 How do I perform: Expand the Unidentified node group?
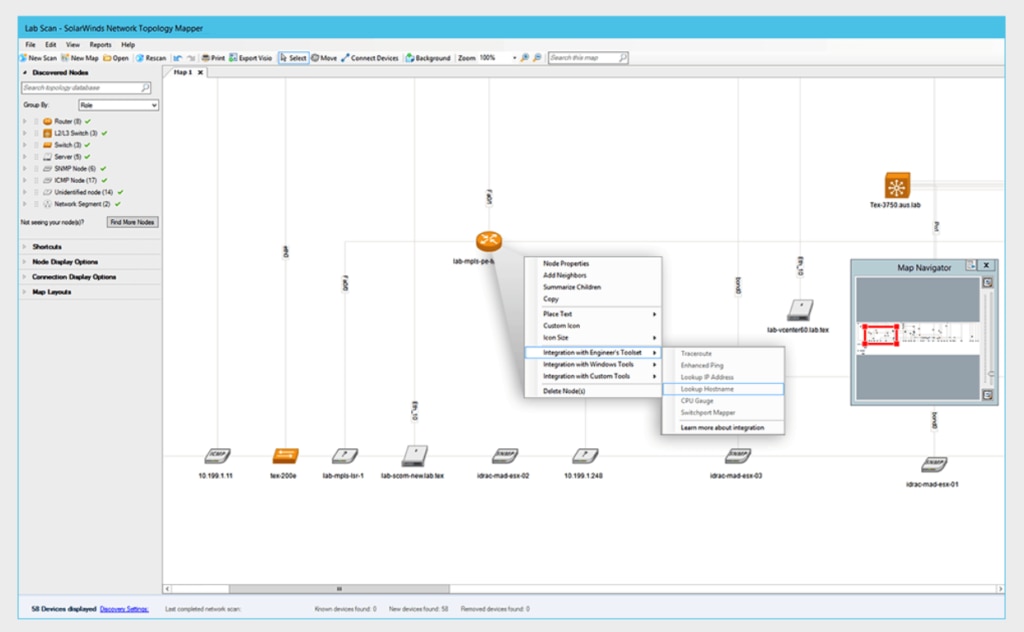coord(25,192)
